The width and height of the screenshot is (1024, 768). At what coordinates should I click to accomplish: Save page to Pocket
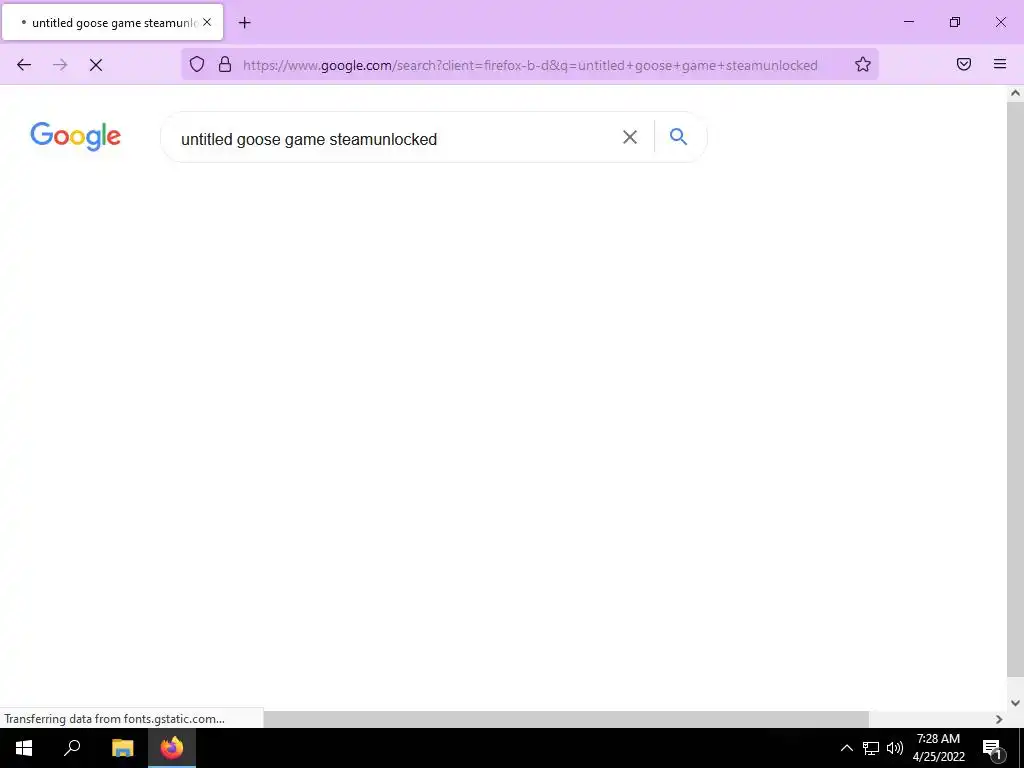[x=964, y=64]
